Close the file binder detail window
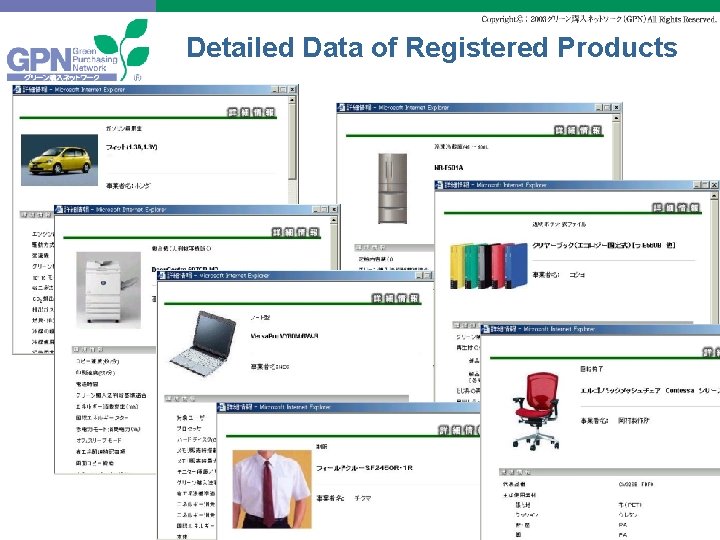This screenshot has width=720, height=540. (x=714, y=185)
